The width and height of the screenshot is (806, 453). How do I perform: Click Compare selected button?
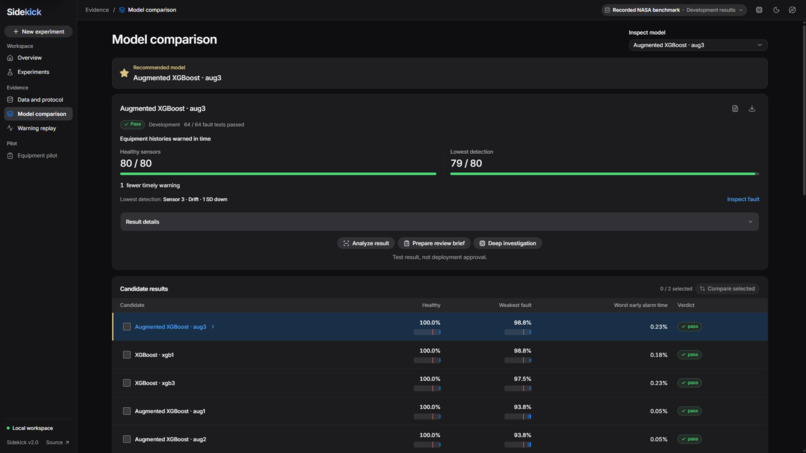(x=727, y=288)
